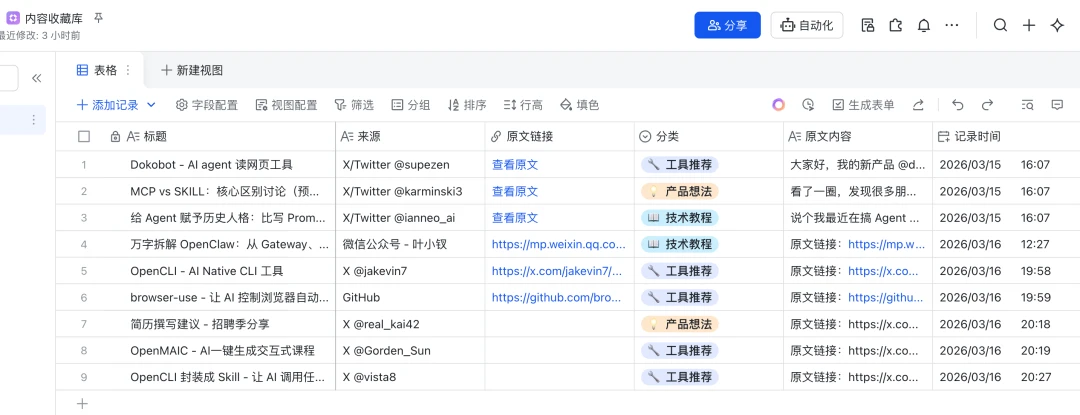Open the 筛选 filter tool
Screen dimensions: 1080x415
click(354, 105)
